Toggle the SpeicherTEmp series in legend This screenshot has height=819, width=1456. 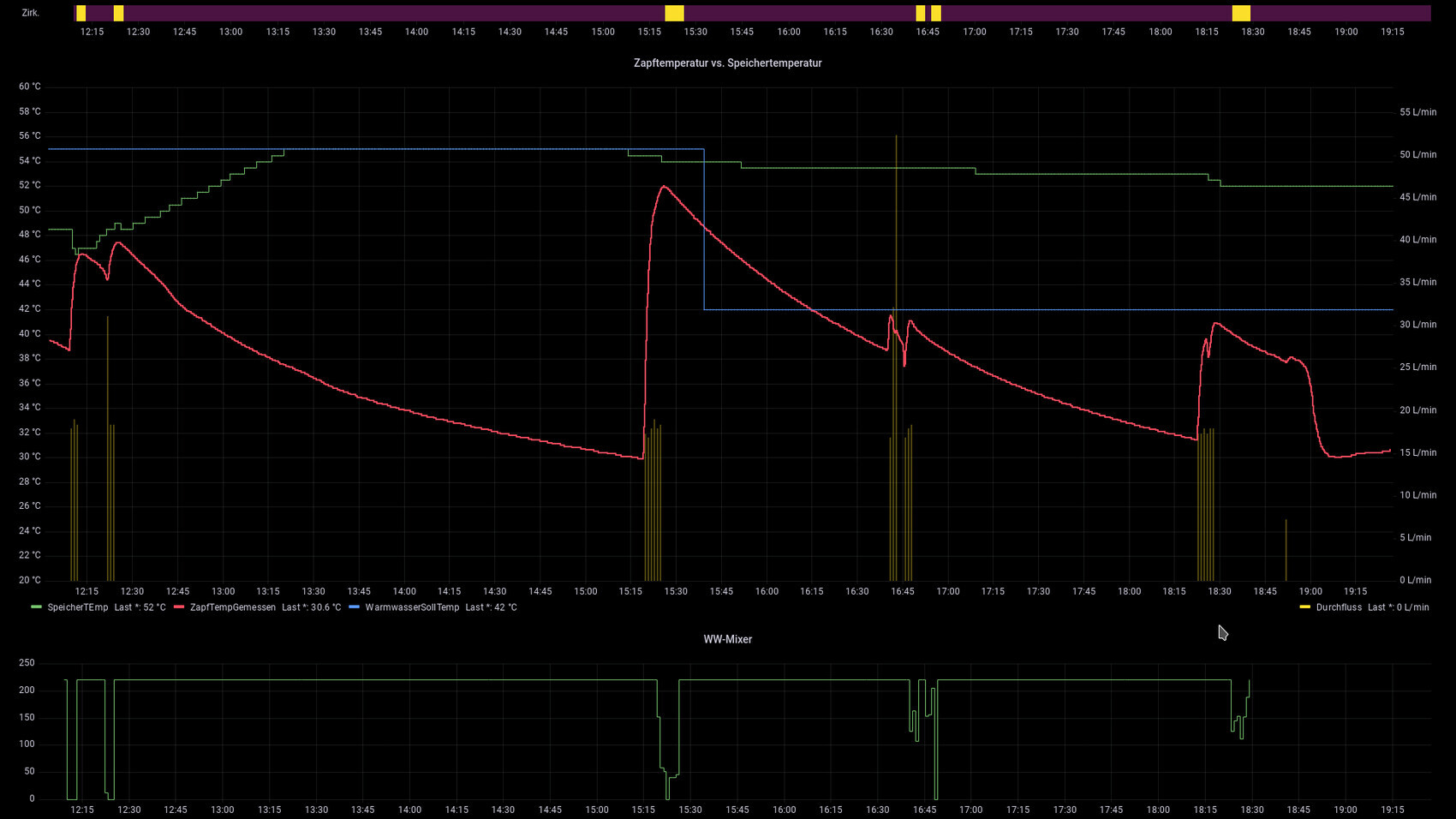coord(78,607)
